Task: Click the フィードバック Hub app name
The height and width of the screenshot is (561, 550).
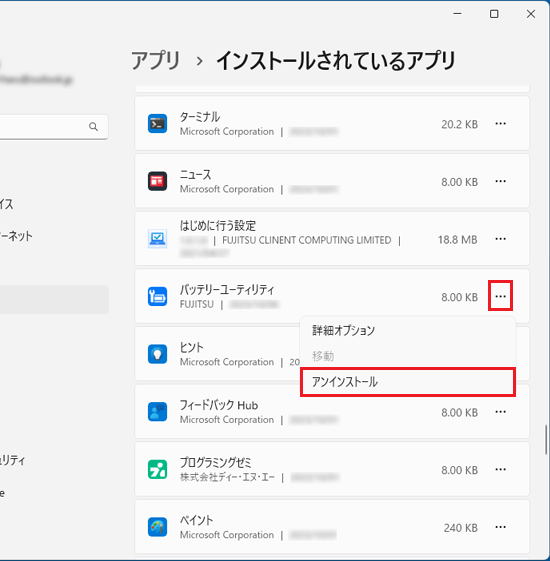Action: (219, 405)
